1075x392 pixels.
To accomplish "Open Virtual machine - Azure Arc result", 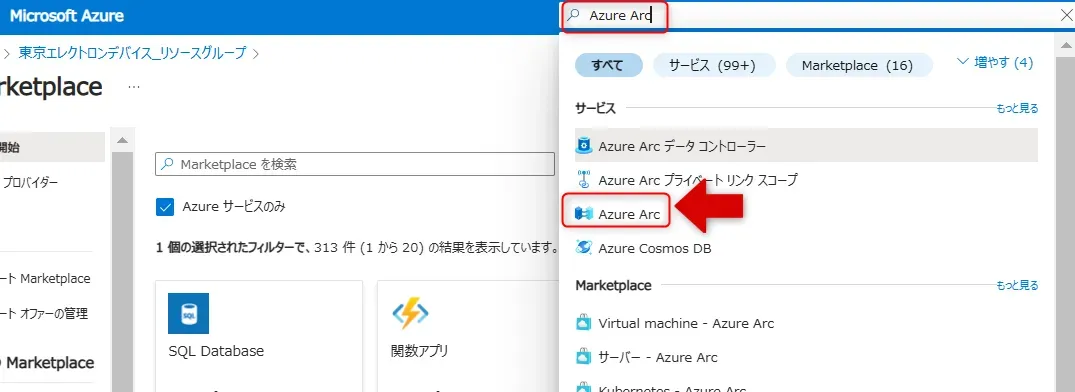I will [806, 323].
